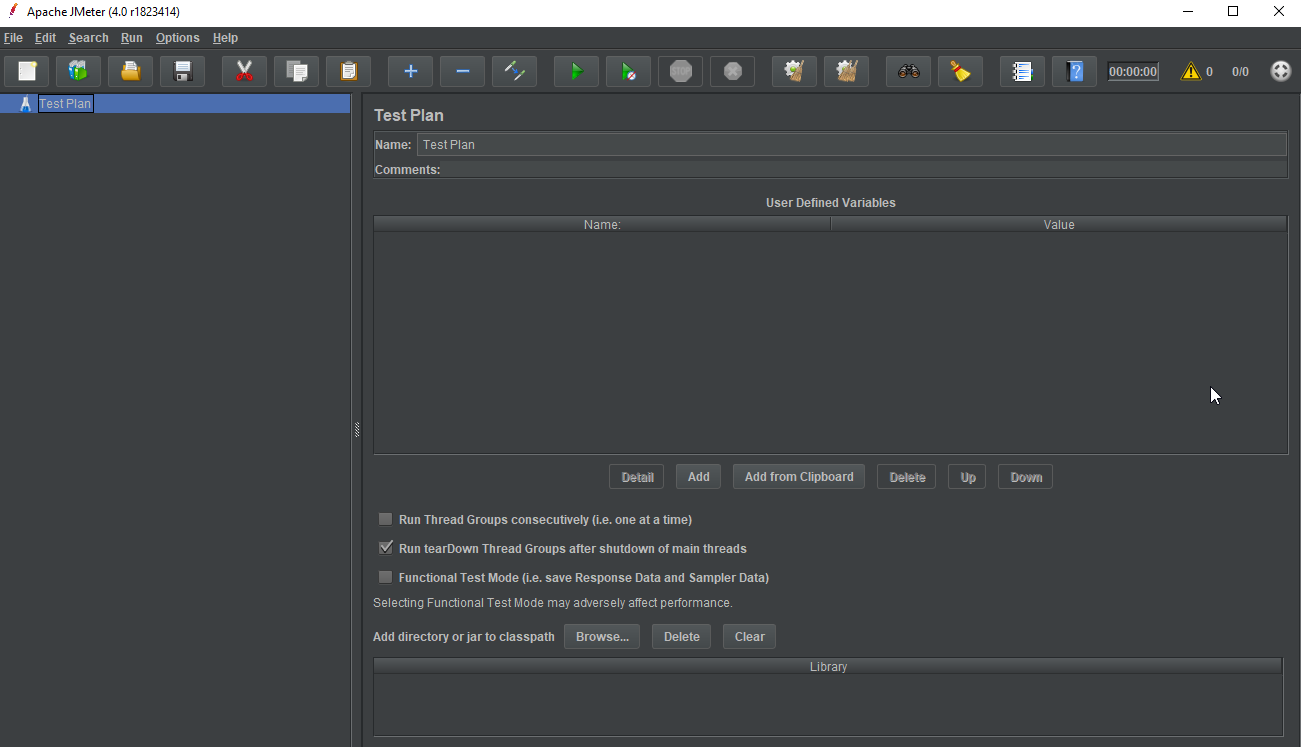The height and width of the screenshot is (747, 1301).
Task: Open Search with the binoculars icon
Action: (909, 72)
